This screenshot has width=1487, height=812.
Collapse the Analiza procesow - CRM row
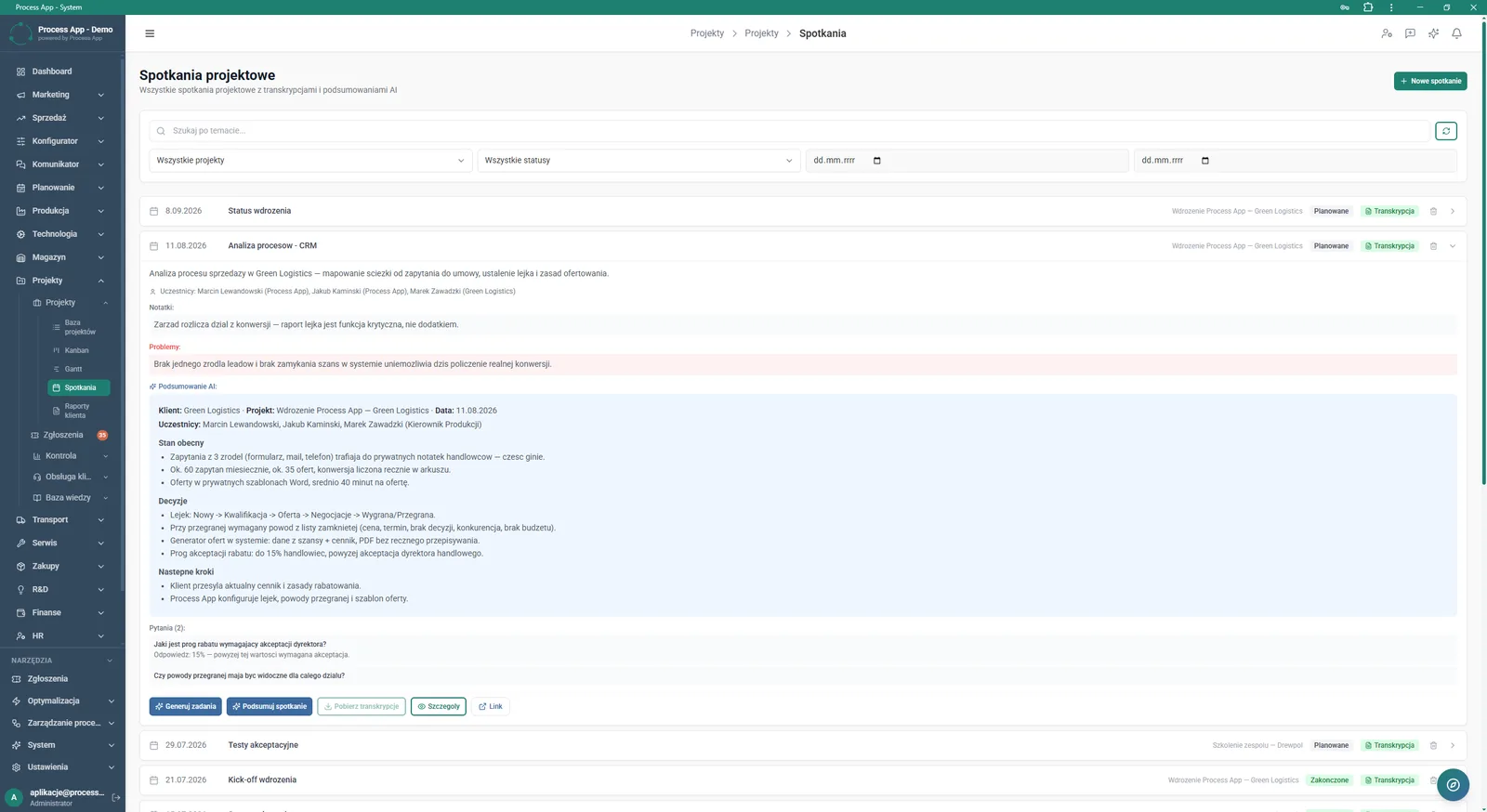(x=1453, y=246)
